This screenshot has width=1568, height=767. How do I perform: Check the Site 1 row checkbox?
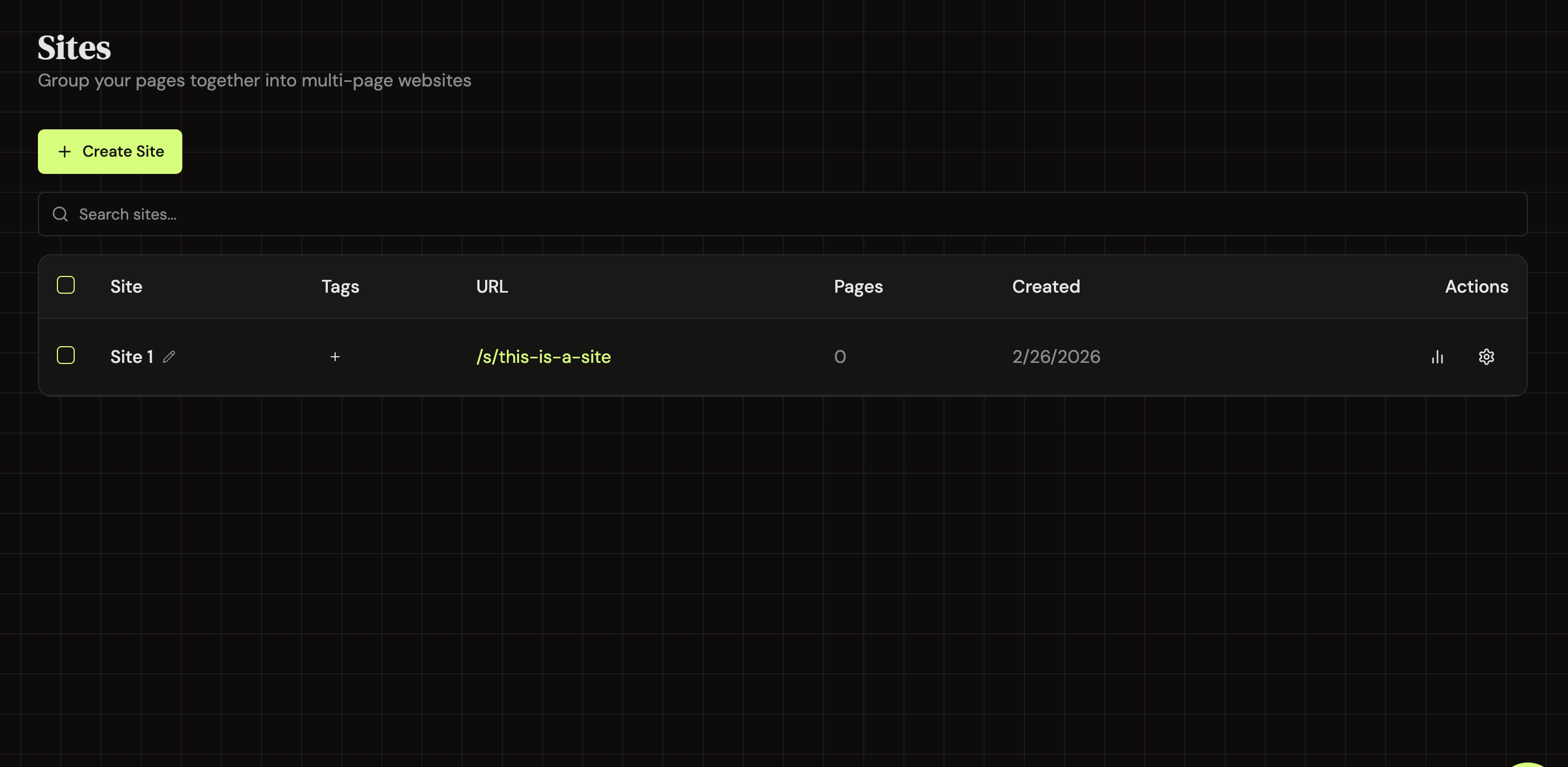coord(66,355)
